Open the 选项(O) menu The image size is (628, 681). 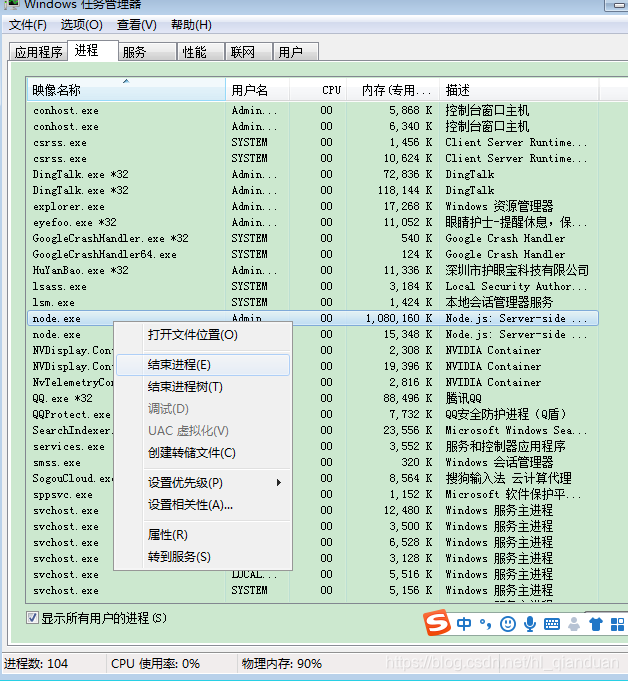[x=82, y=25]
